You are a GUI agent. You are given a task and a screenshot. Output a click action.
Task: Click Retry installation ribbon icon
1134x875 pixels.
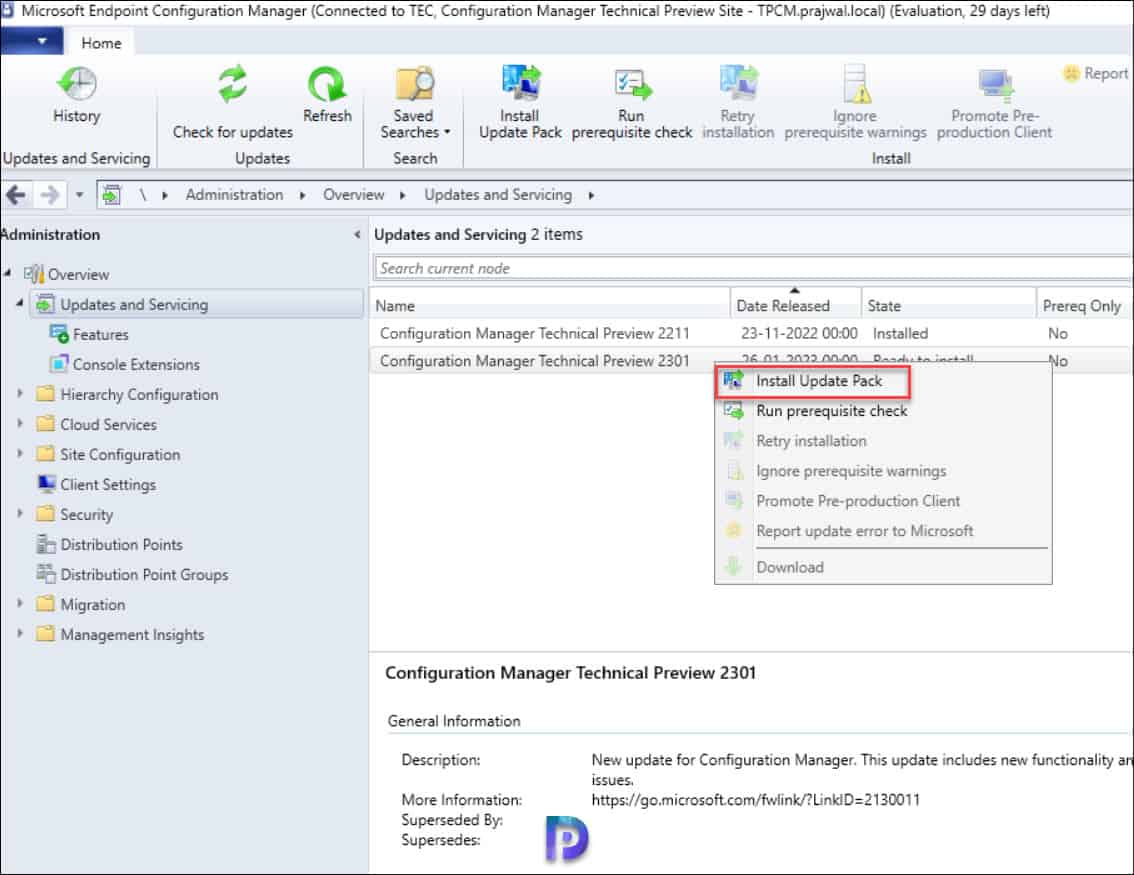(x=738, y=82)
